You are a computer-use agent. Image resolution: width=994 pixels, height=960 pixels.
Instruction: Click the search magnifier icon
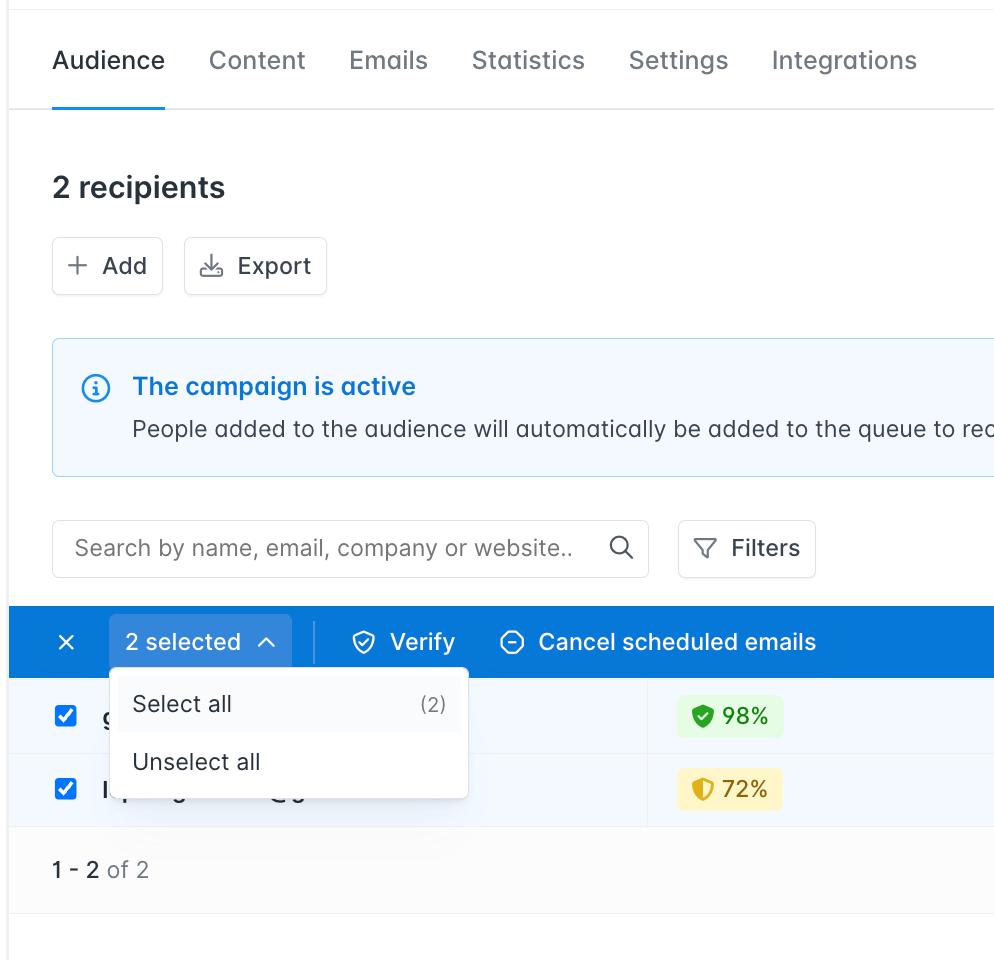click(621, 547)
